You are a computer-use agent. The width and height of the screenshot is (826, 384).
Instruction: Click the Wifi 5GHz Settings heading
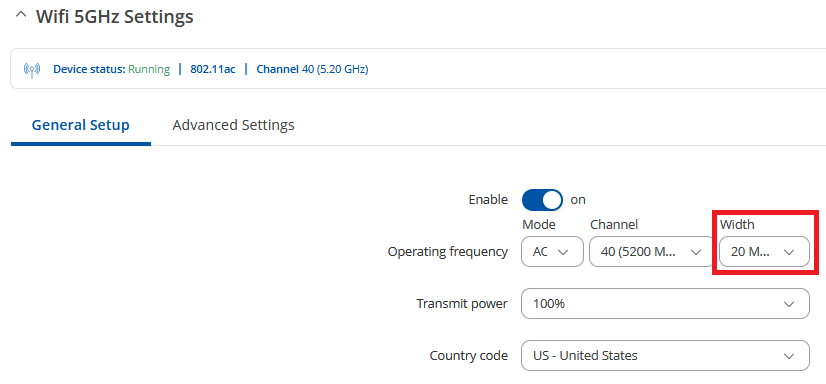point(114,17)
